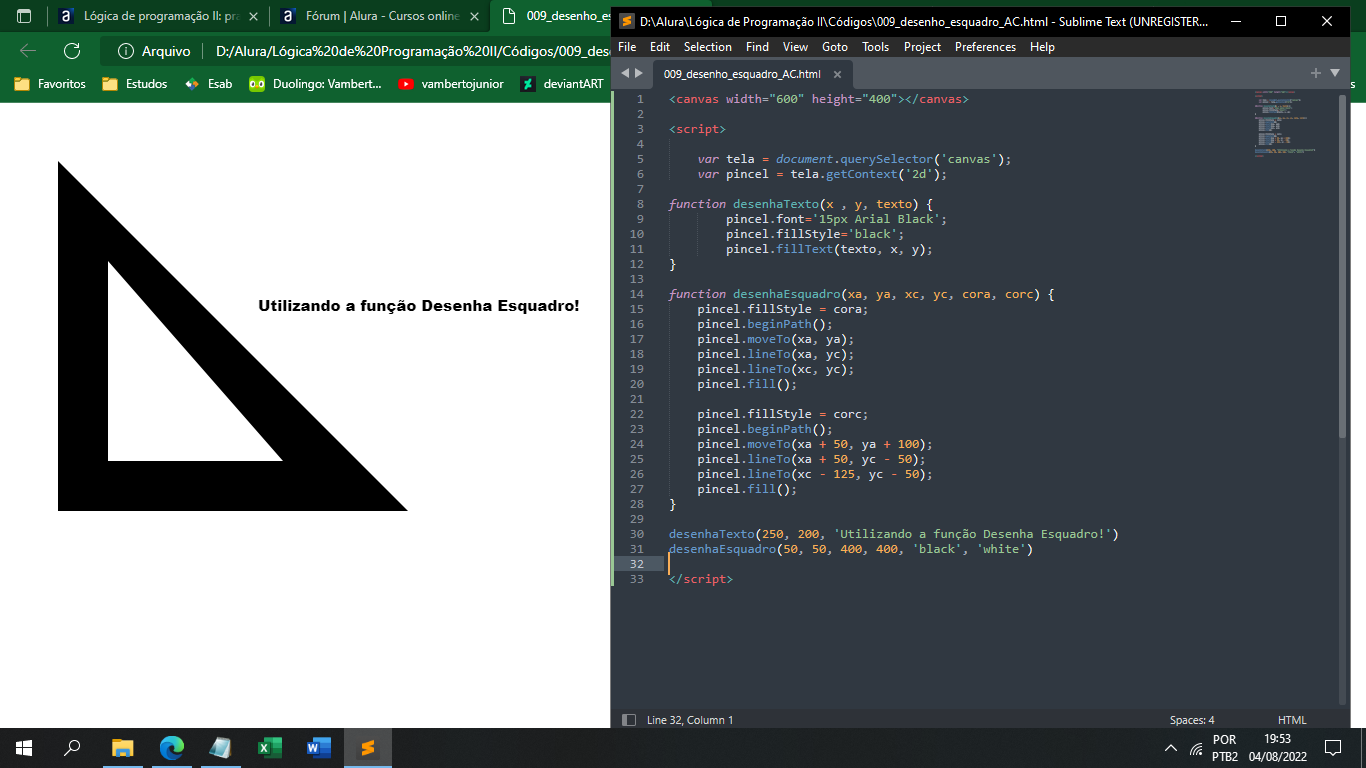Open the notifications center icon
This screenshot has width=1366, height=768.
pyautogui.click(x=1332, y=748)
